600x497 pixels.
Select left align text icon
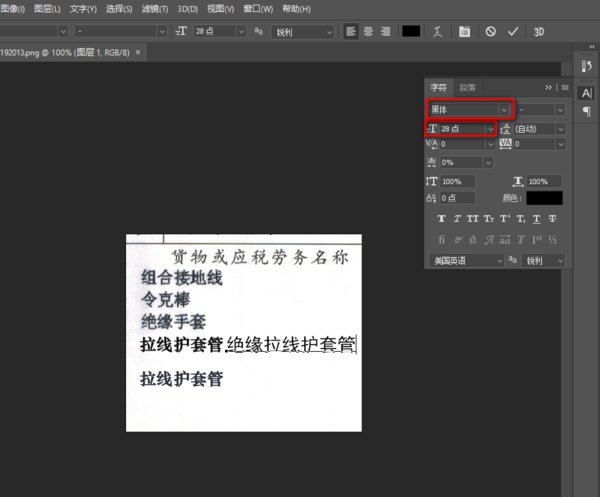[351, 31]
